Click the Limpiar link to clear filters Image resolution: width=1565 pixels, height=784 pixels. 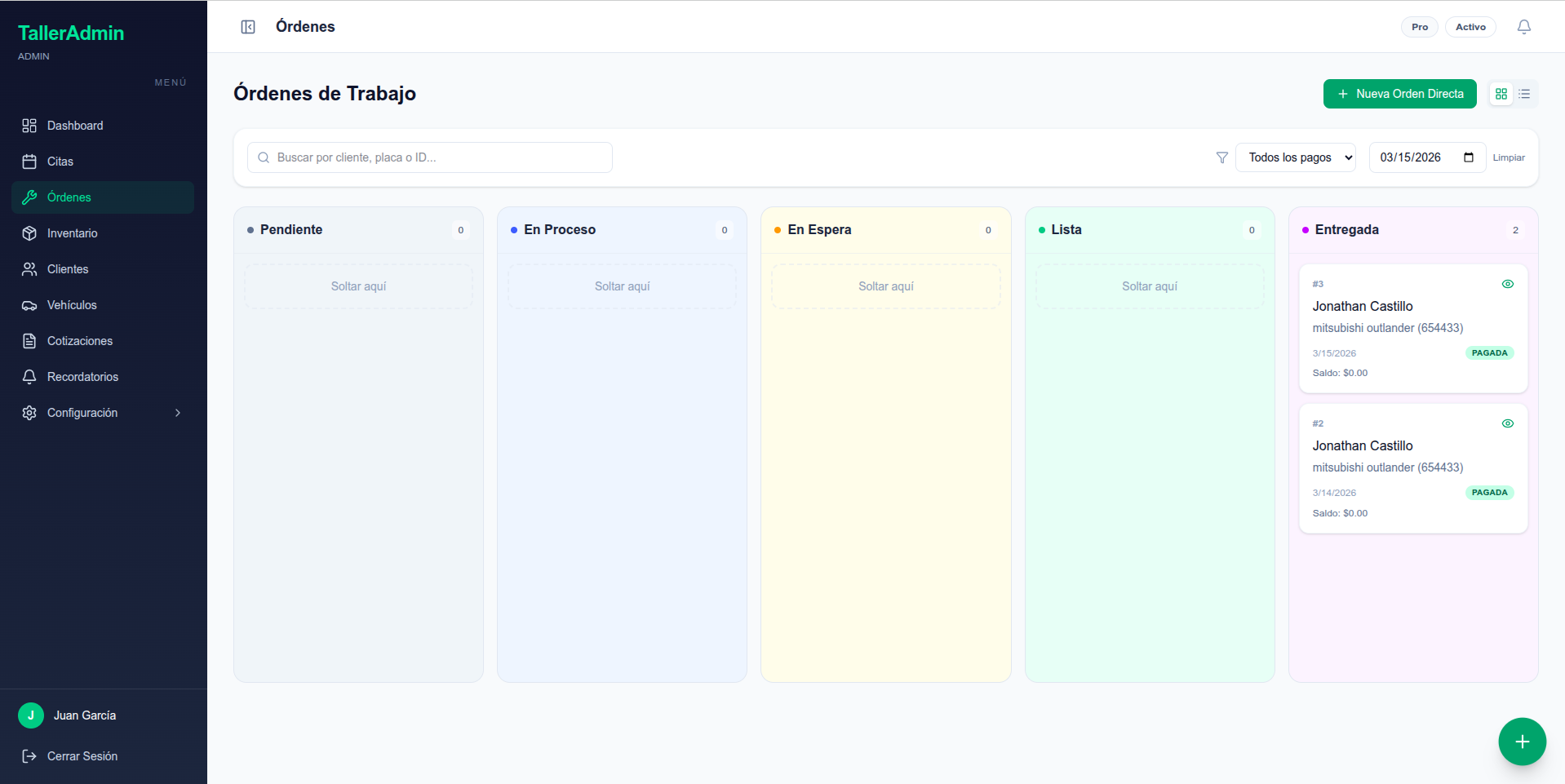tap(1509, 157)
